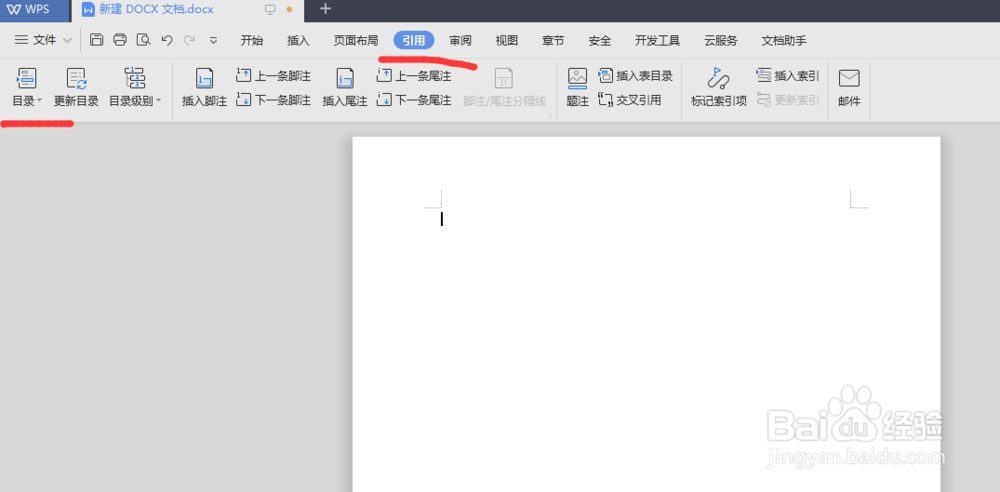1000x492 pixels.
Task: Click 插入表目录 table of figures
Action: (635, 76)
